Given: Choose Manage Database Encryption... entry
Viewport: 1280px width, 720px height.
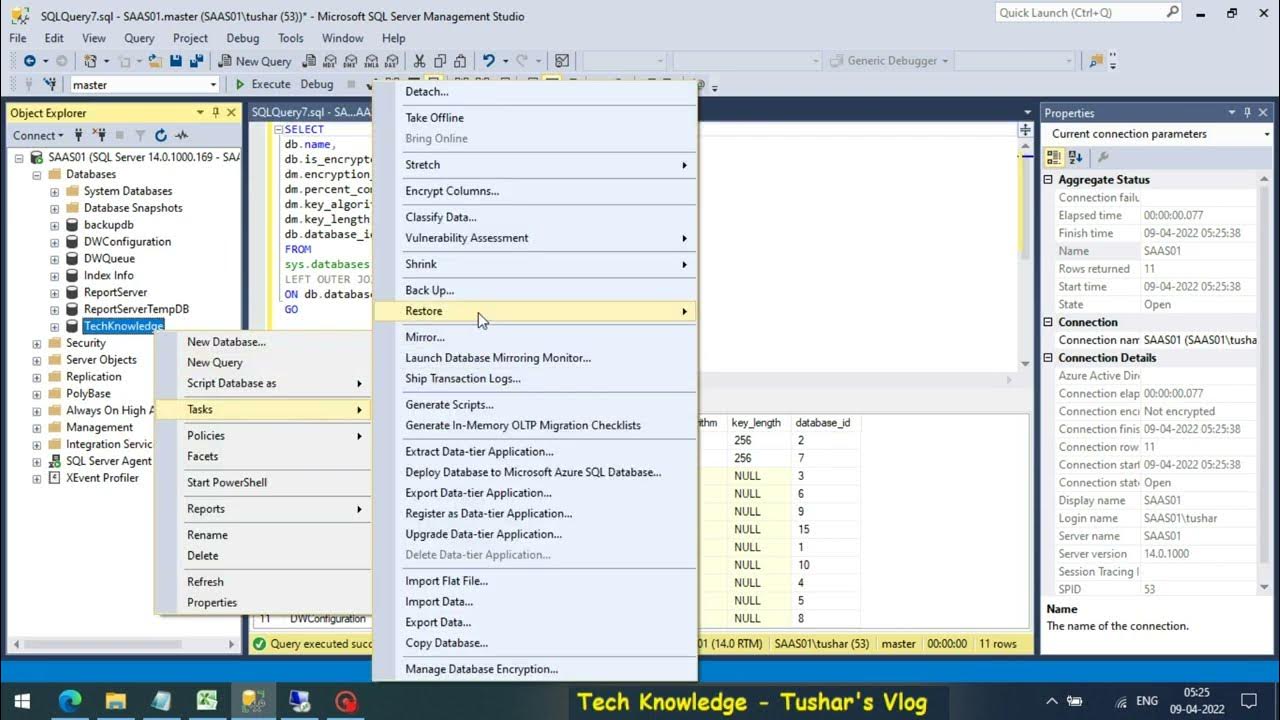Looking at the screenshot, I should pos(535,670).
